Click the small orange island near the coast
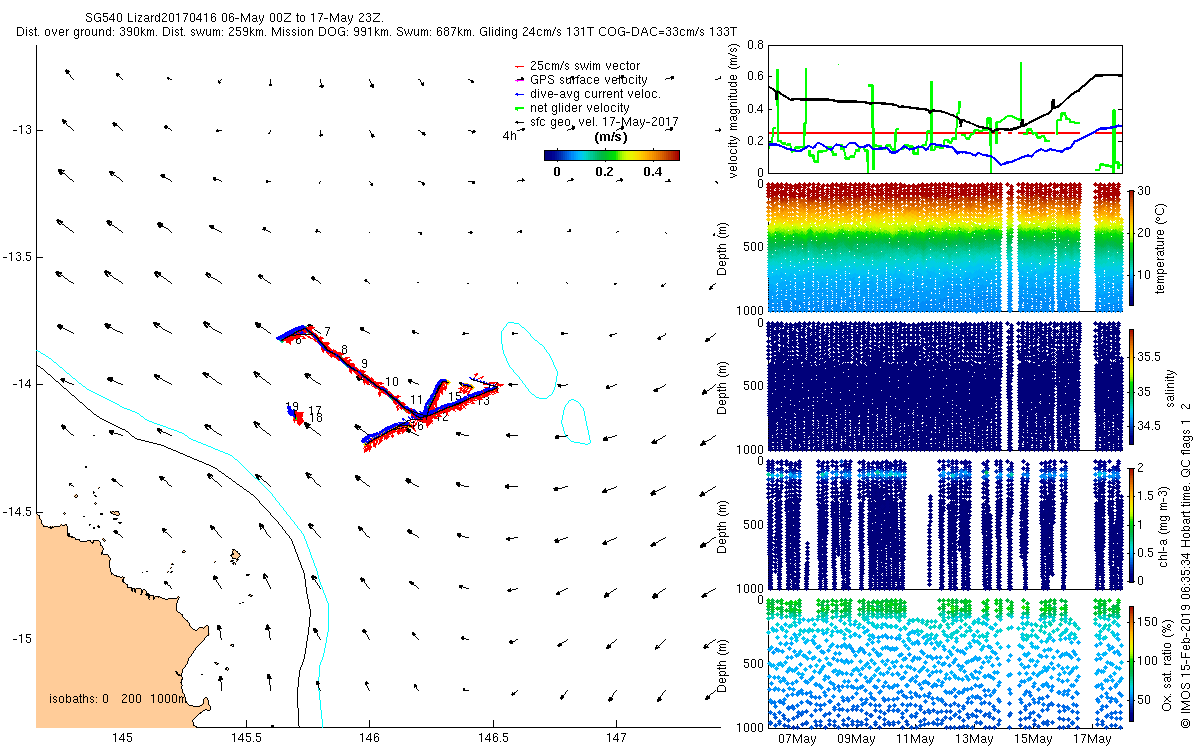 point(236,553)
